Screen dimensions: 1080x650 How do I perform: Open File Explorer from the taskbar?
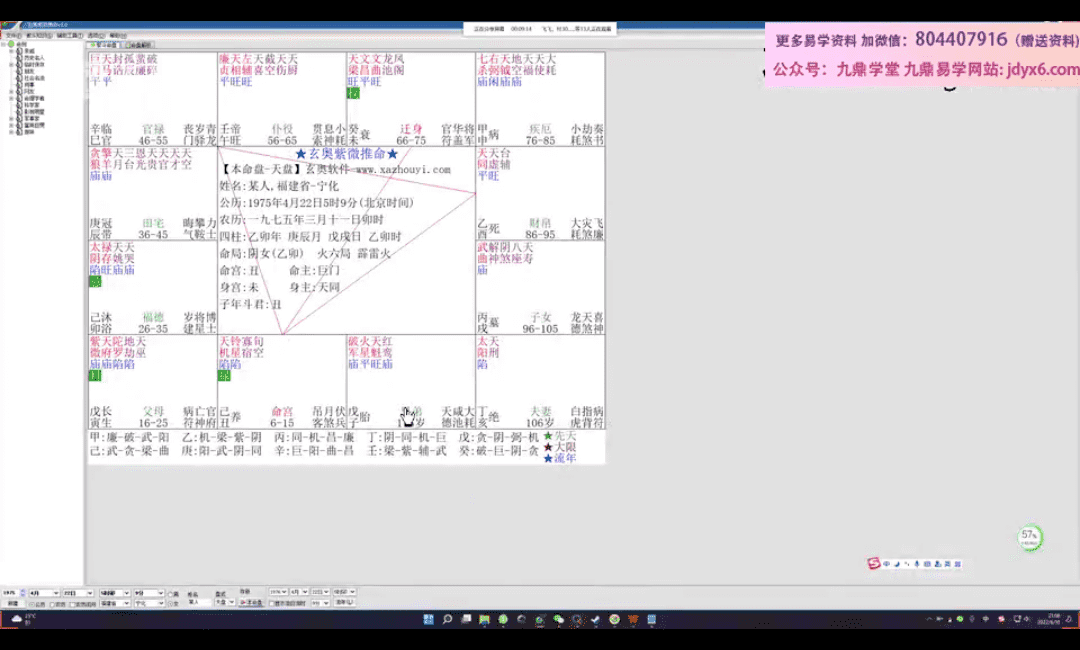(x=484, y=620)
